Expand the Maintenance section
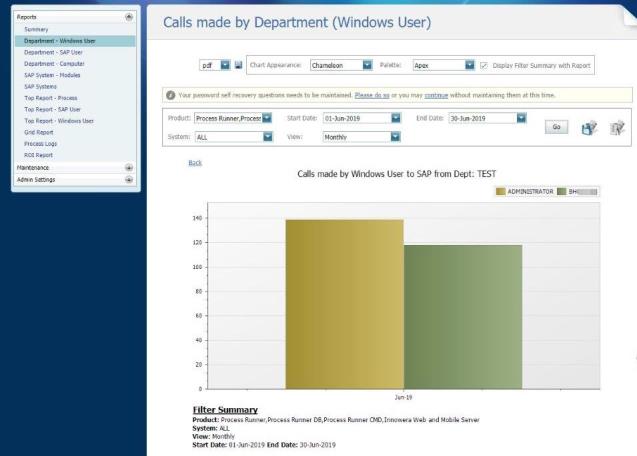637x456 pixels. [x=129, y=167]
